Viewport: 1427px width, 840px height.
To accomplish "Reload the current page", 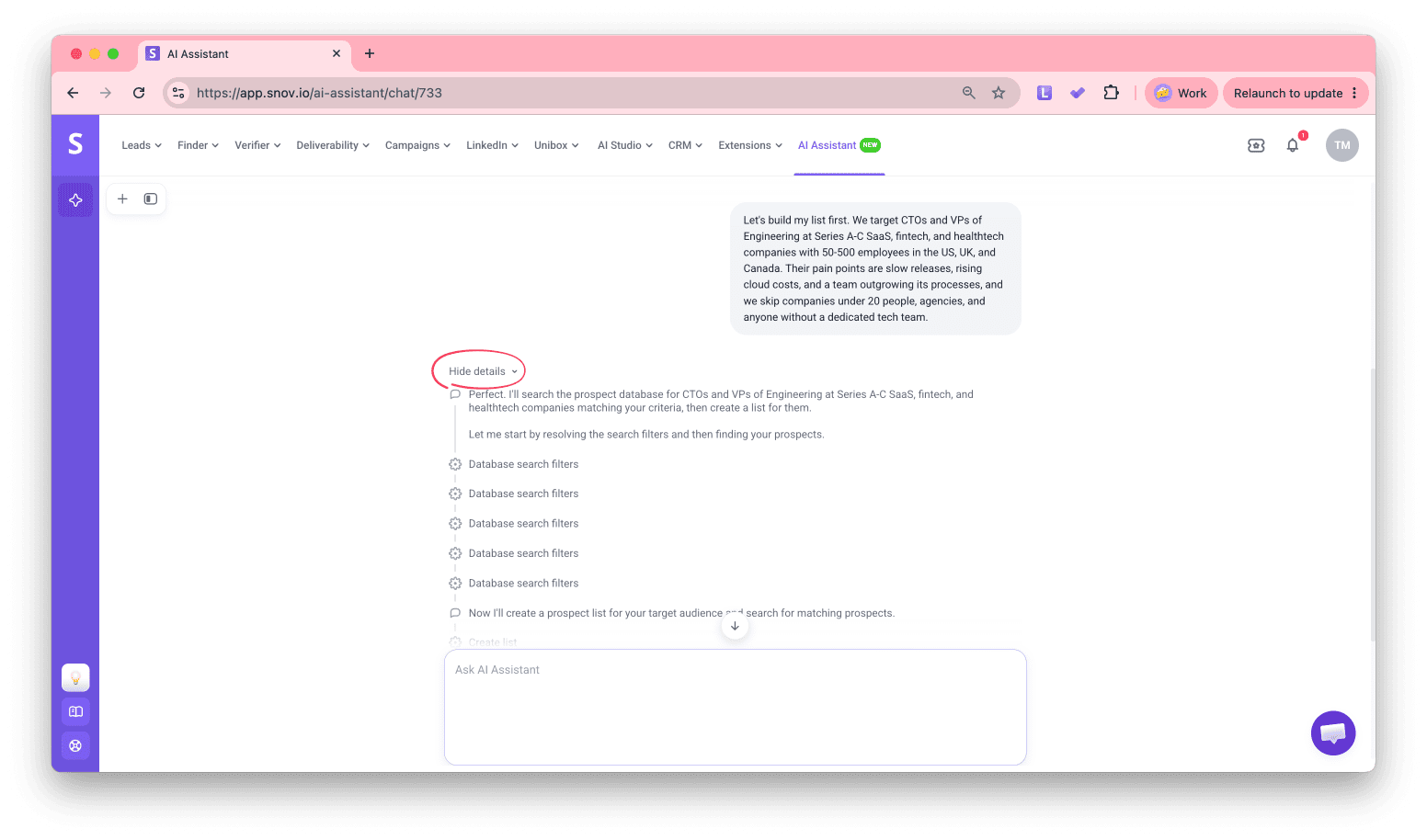I will point(139,93).
